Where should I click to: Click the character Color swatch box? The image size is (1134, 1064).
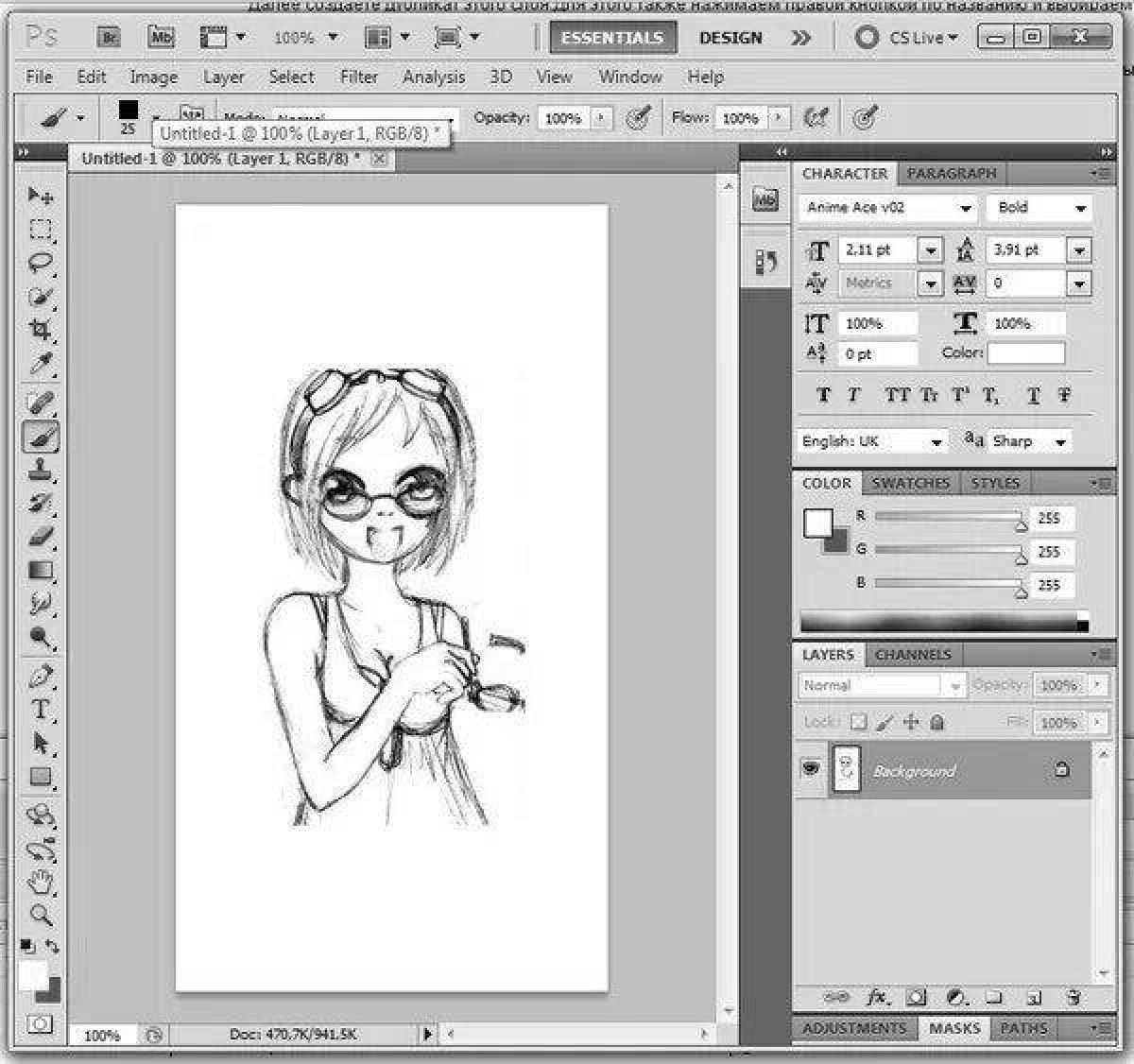(1026, 353)
